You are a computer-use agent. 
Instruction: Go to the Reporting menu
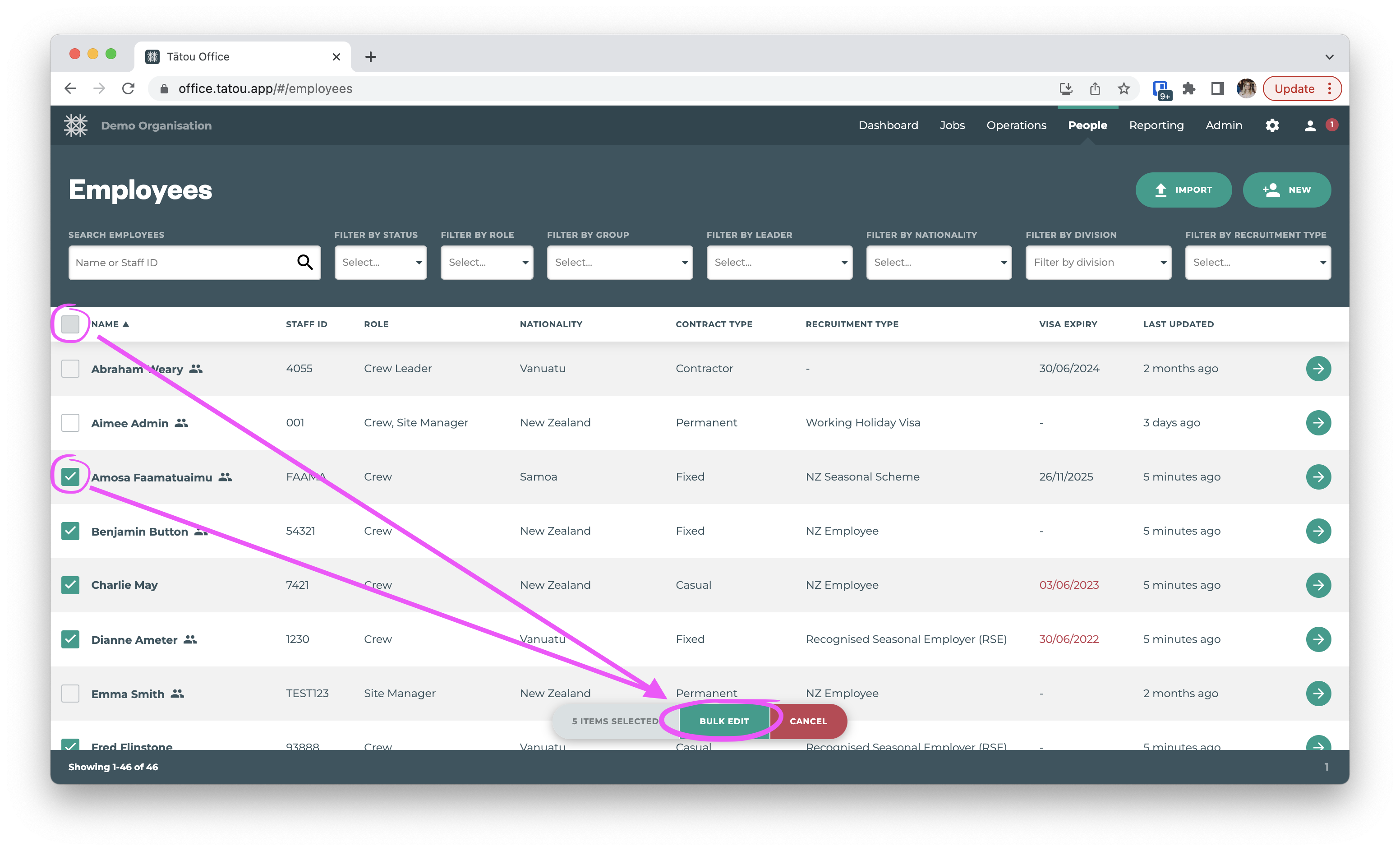click(1156, 125)
